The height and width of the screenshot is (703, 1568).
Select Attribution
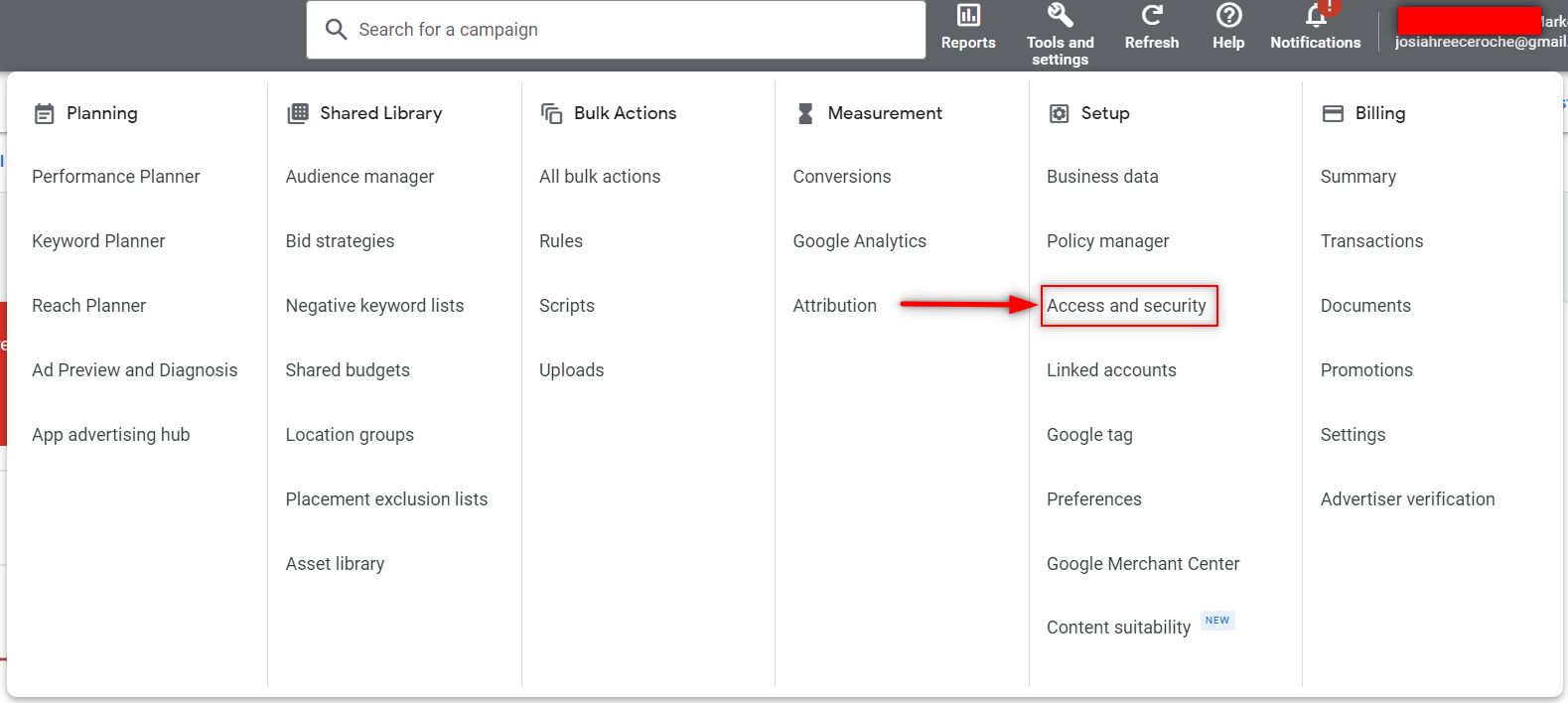pos(835,306)
